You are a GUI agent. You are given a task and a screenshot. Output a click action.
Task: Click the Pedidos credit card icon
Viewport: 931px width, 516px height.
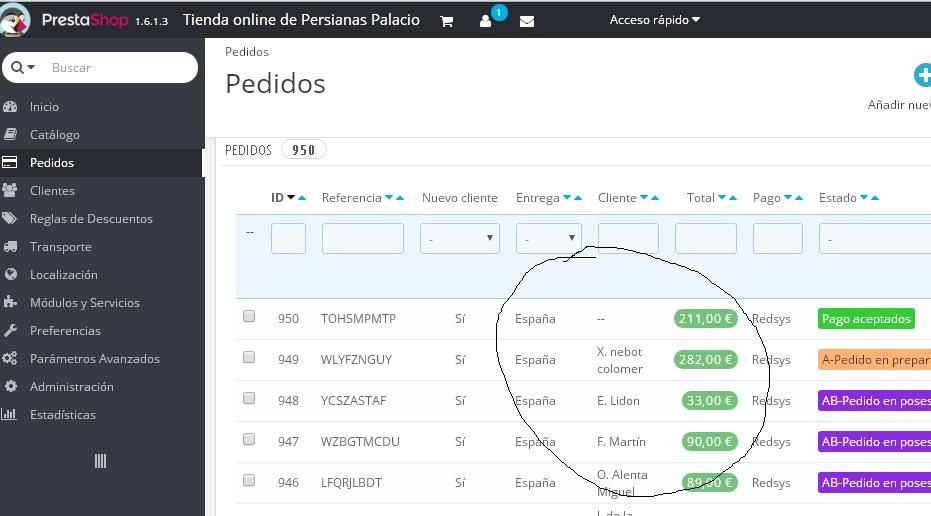pos(10,162)
